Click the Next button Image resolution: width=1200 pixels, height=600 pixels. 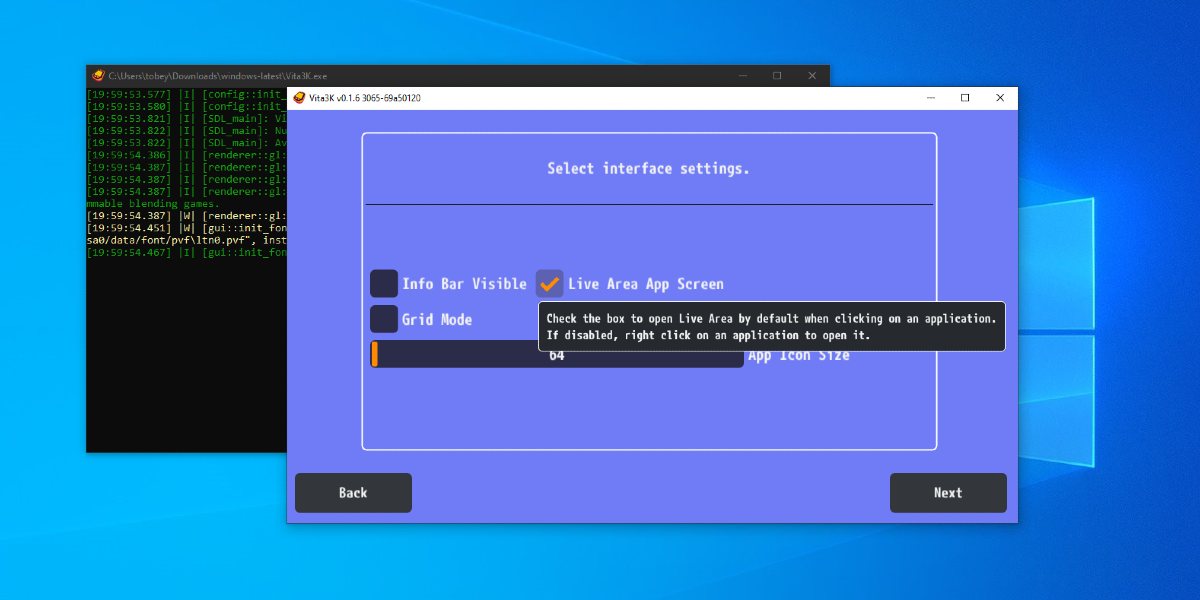(x=947, y=492)
